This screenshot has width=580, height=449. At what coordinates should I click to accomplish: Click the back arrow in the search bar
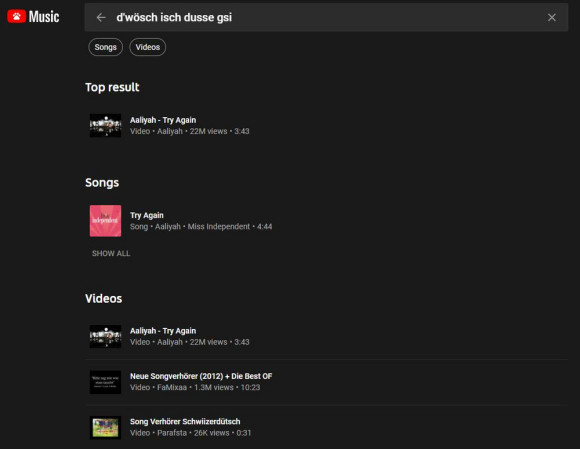coord(101,17)
